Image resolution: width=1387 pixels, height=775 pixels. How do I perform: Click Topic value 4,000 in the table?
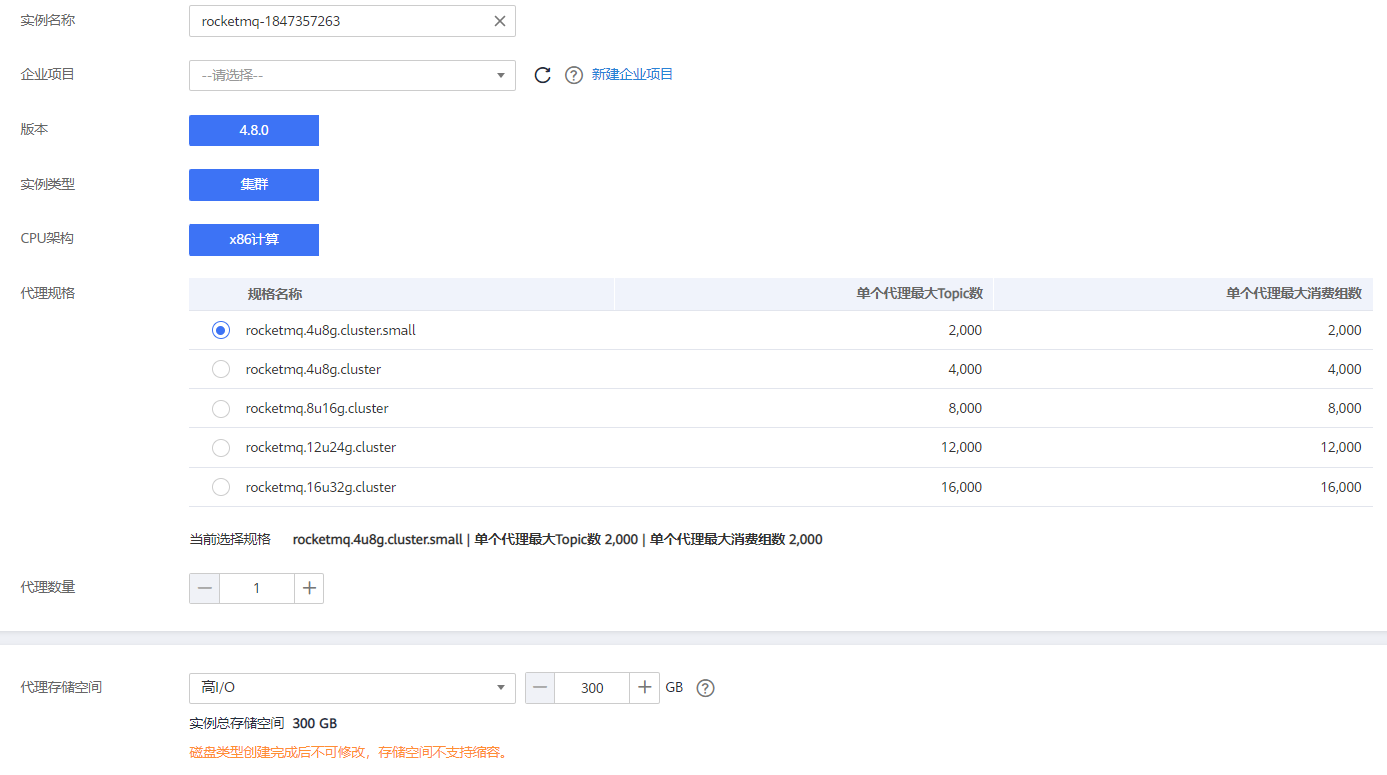tap(965, 369)
